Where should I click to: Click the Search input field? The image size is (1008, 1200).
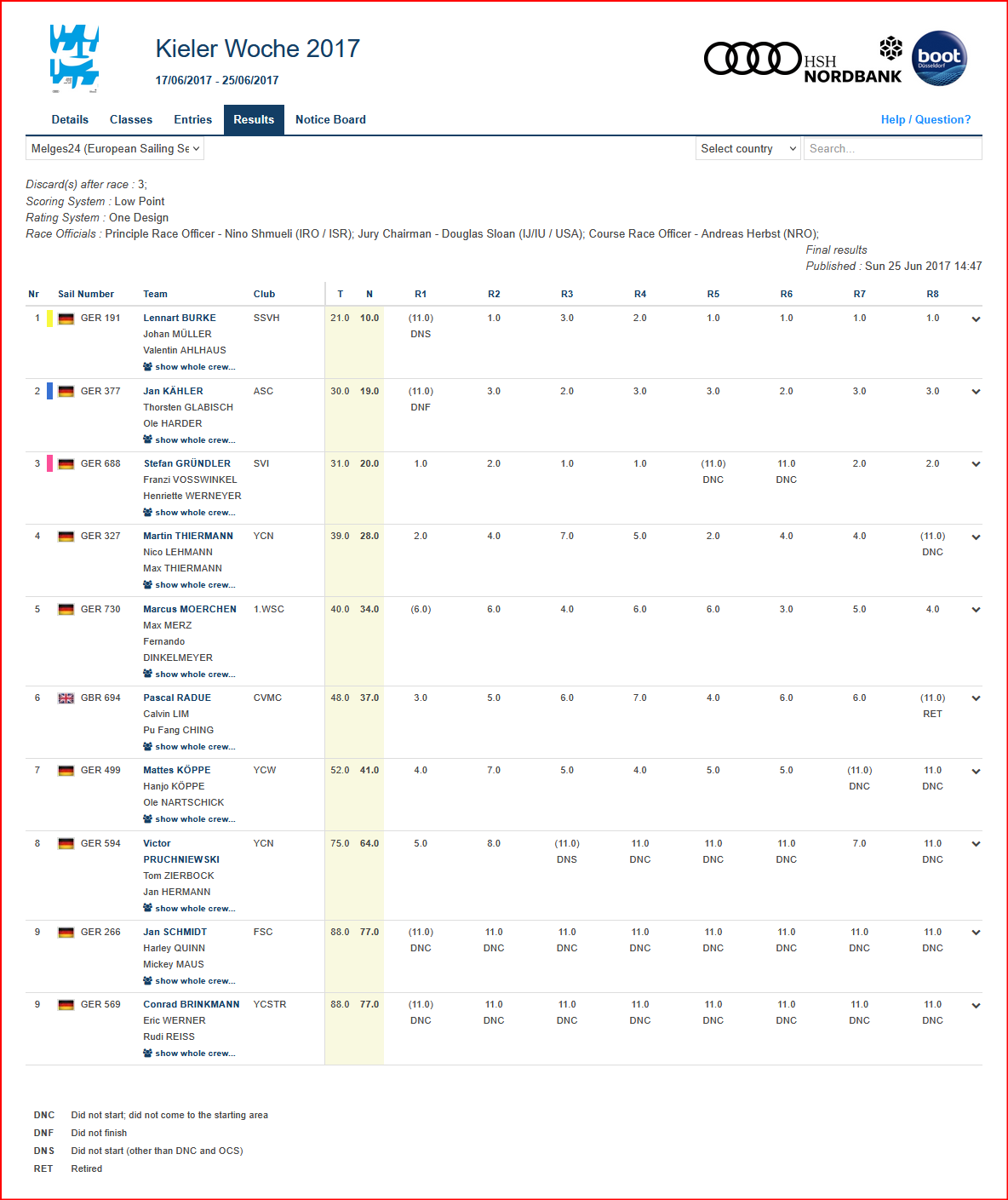tap(892, 149)
